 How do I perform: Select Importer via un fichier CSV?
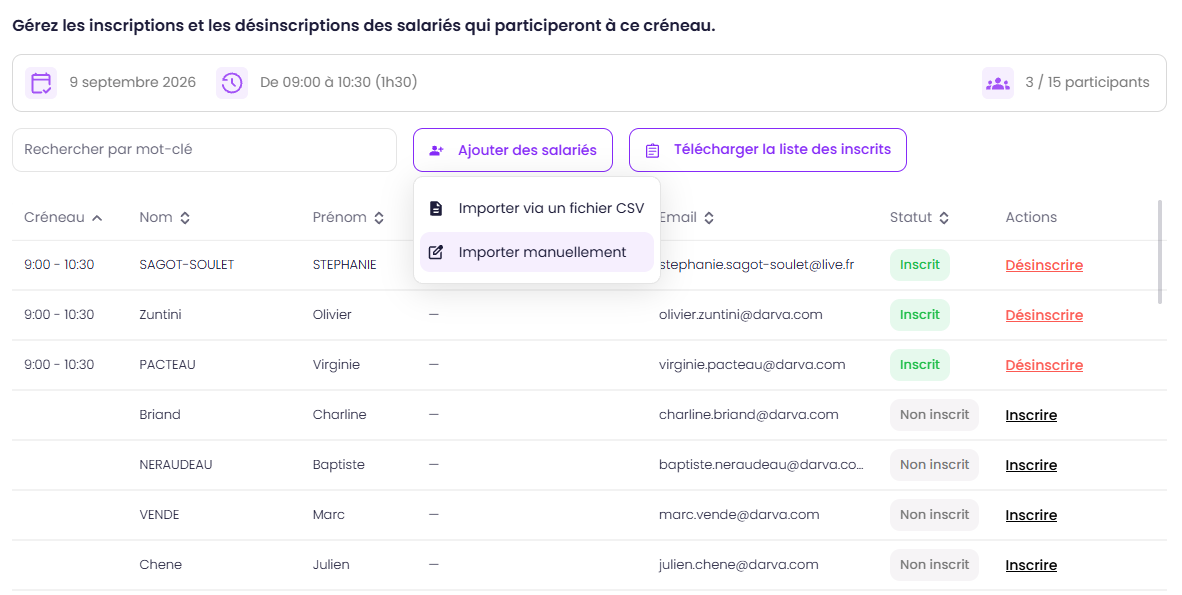click(537, 208)
